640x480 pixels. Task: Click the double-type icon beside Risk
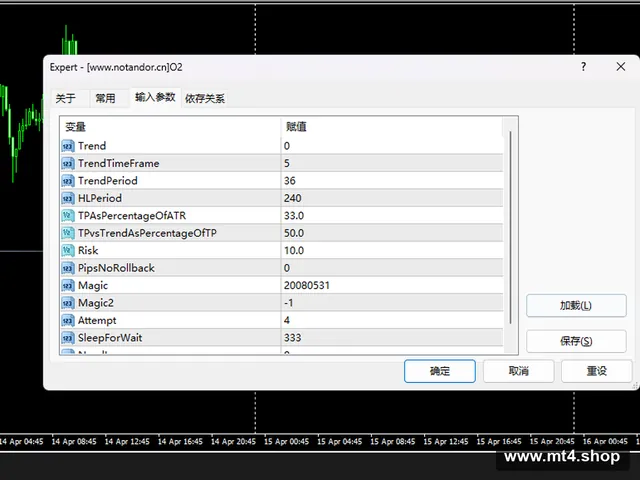click(x=68, y=251)
